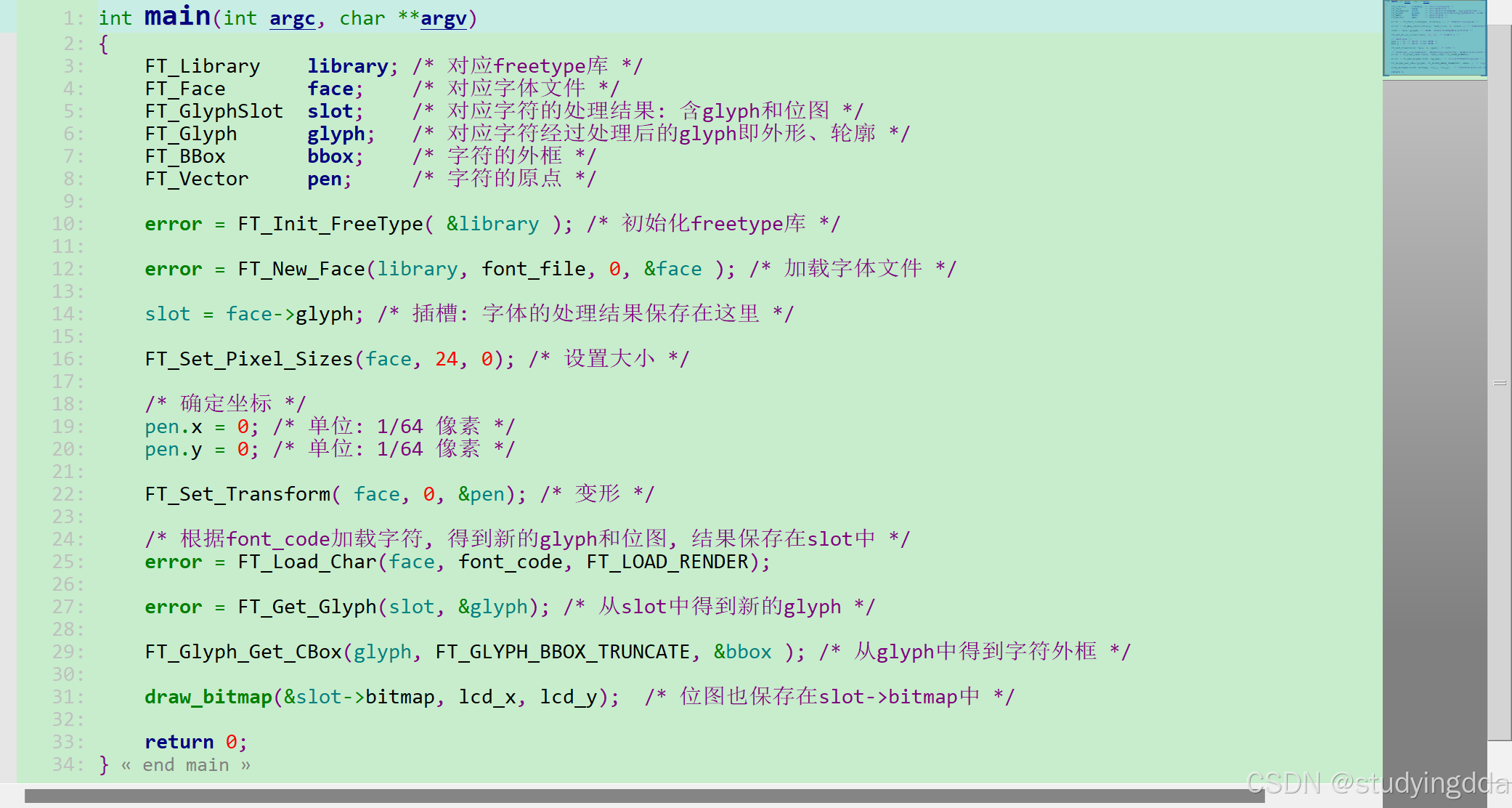Click the draw_bitmap function call
Viewport: 1512px width, 808px height.
pyautogui.click(x=208, y=697)
